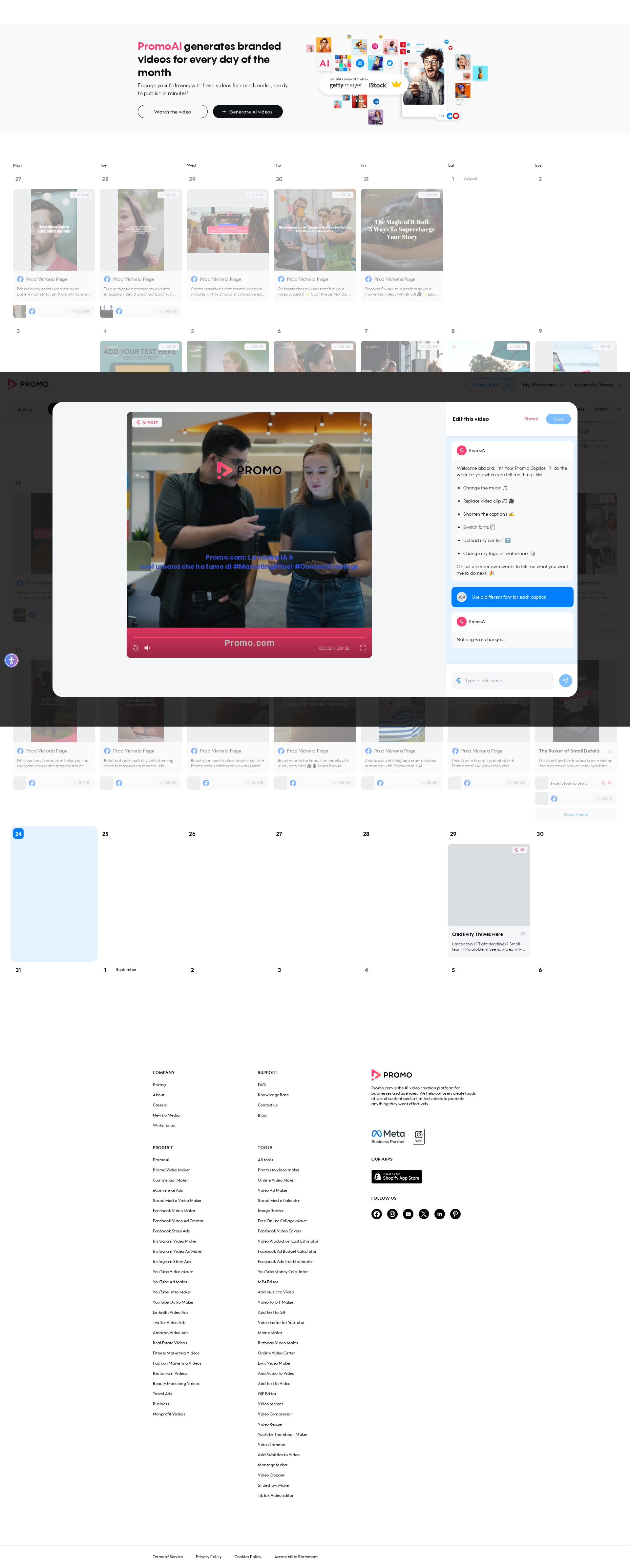630x1568 pixels.
Task: Mute the video sound
Action: (147, 648)
